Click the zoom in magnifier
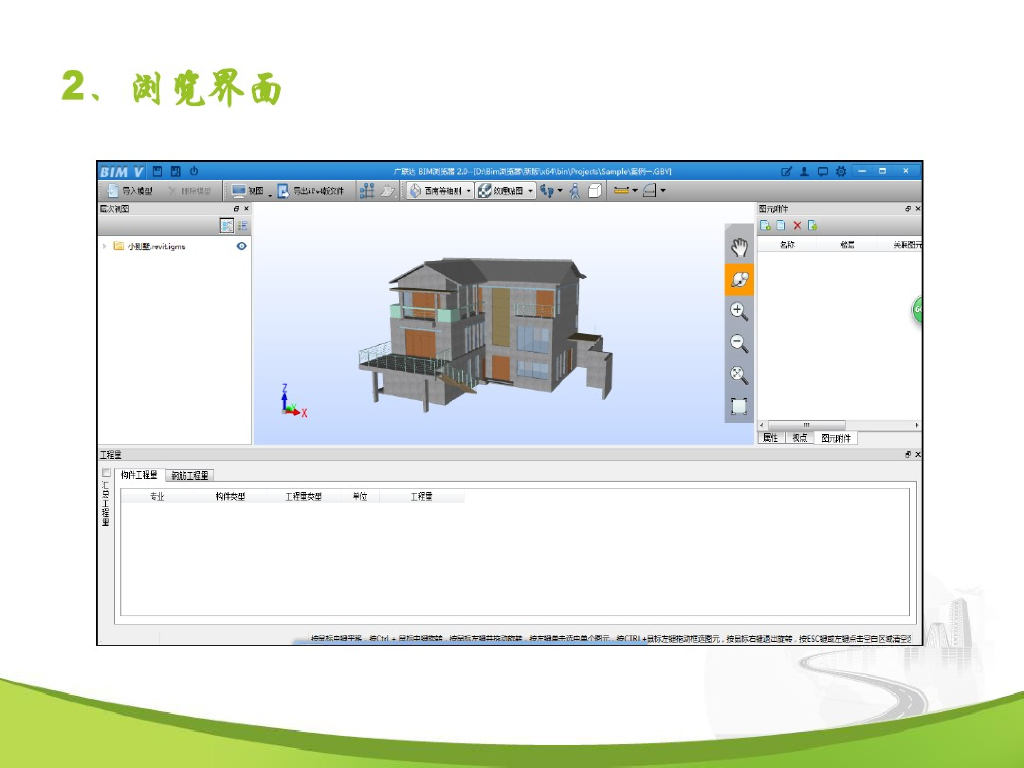Screen dimensions: 1024x768 739,311
